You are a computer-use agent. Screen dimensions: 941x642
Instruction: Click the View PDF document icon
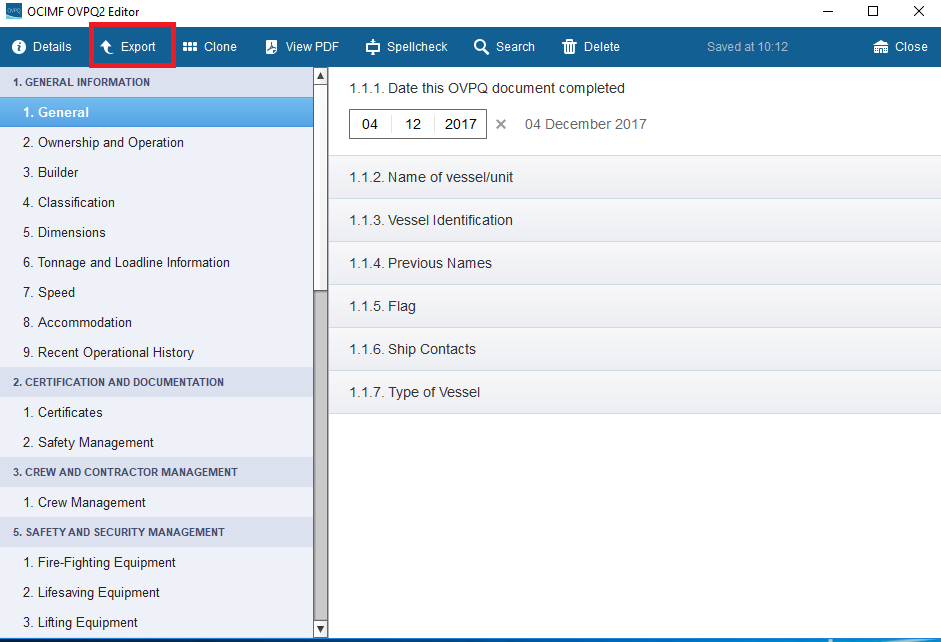click(271, 47)
